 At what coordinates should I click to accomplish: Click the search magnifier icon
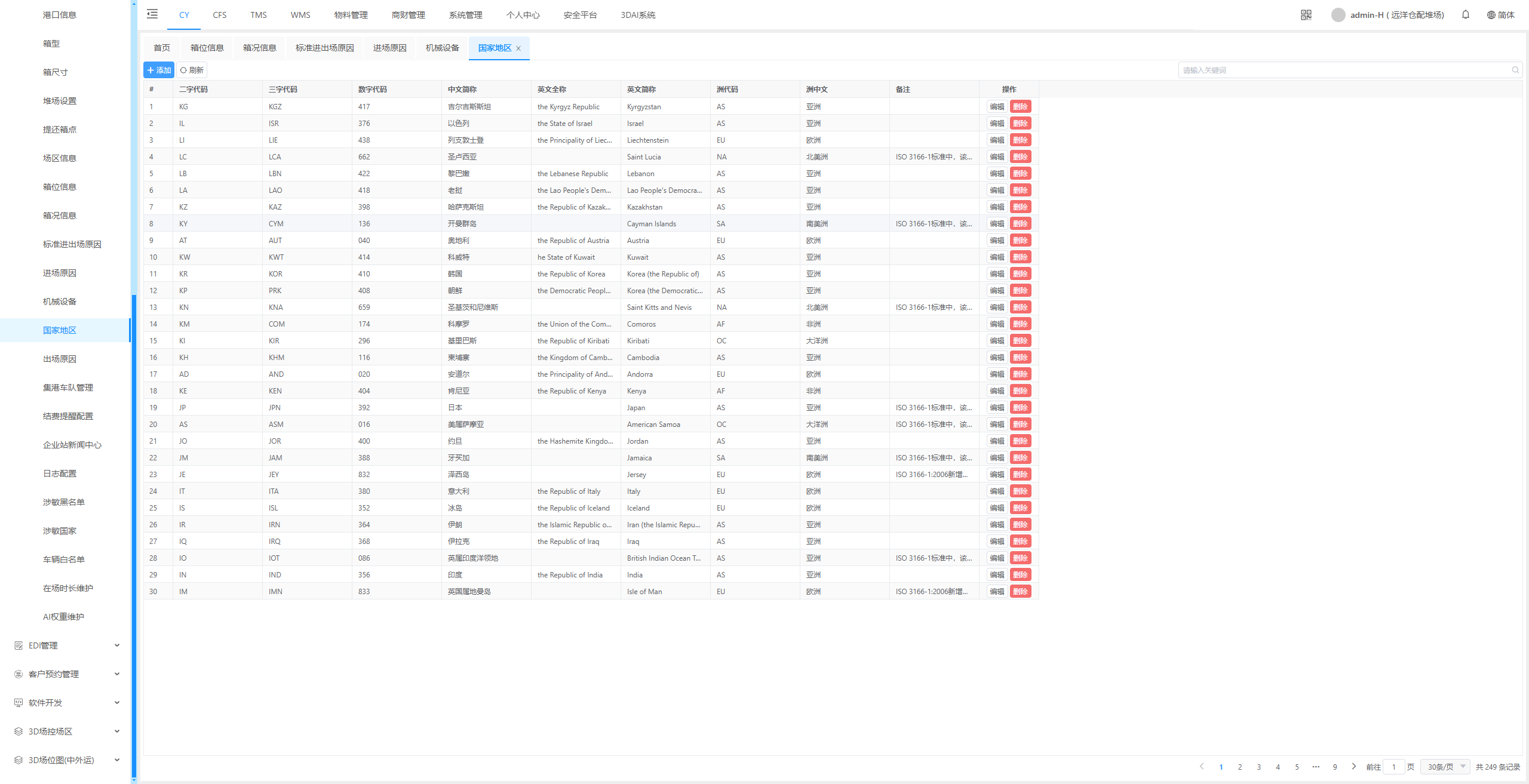point(1515,70)
